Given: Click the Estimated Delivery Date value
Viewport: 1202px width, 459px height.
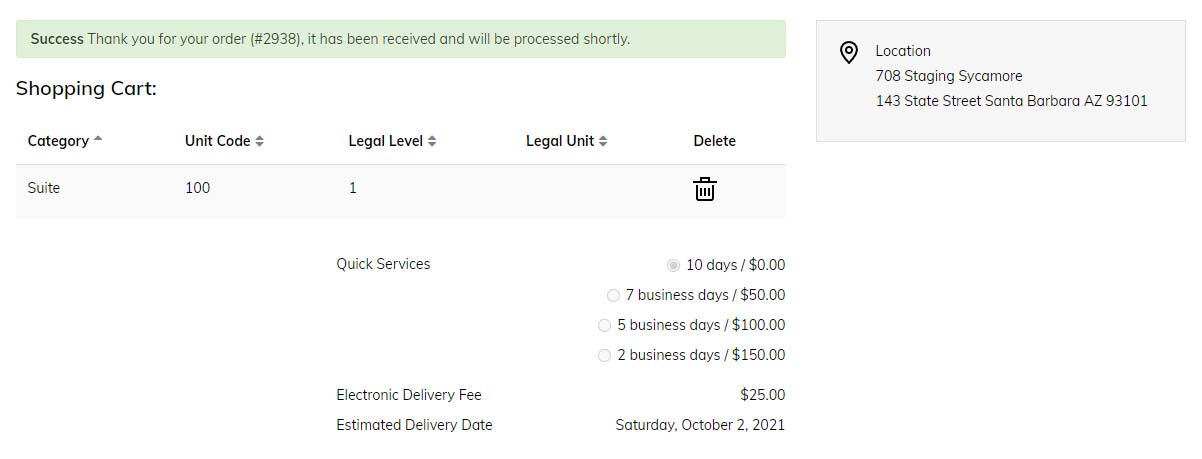Looking at the screenshot, I should 700,425.
